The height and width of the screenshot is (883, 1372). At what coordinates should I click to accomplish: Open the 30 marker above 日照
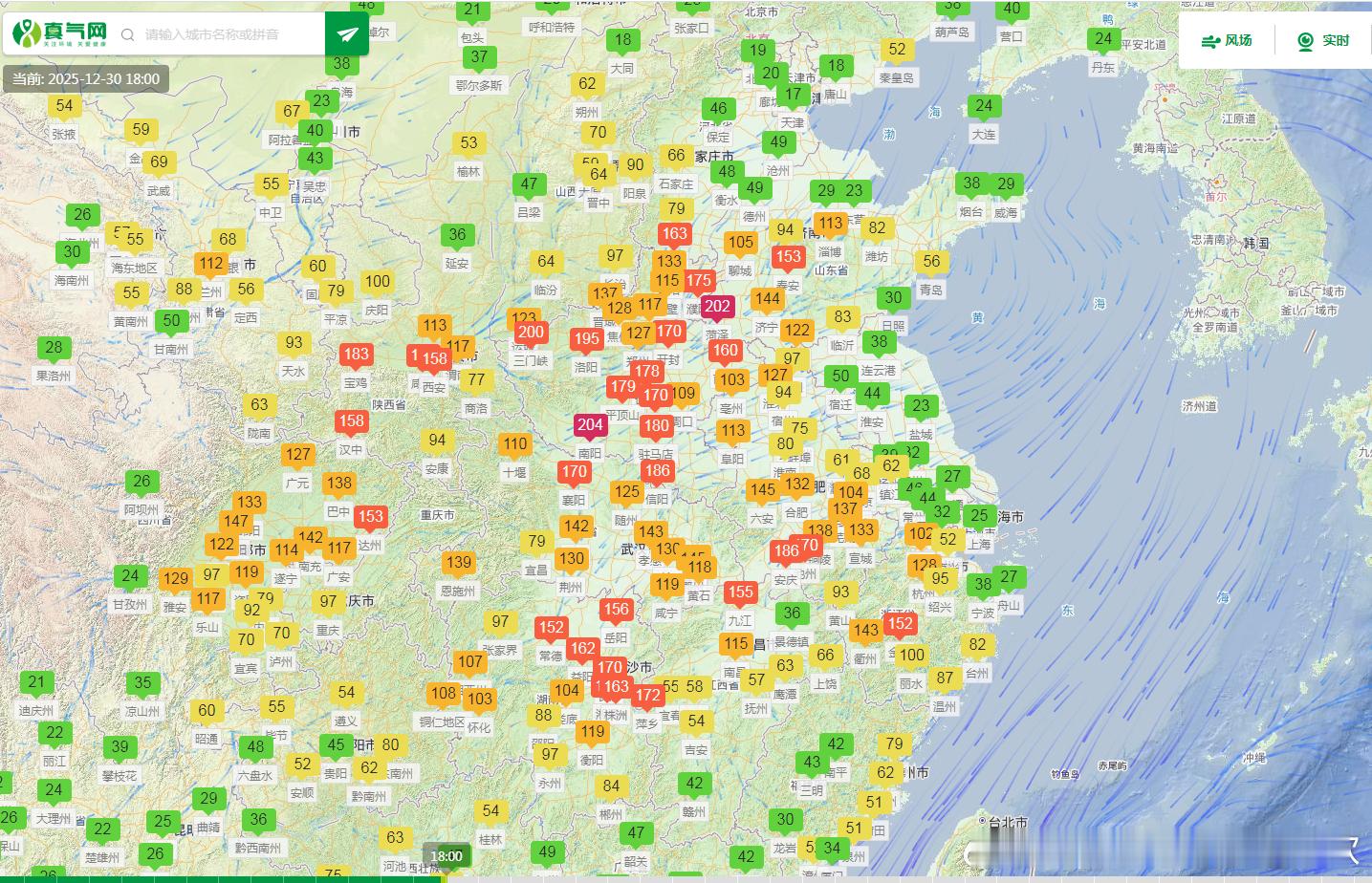coord(893,298)
